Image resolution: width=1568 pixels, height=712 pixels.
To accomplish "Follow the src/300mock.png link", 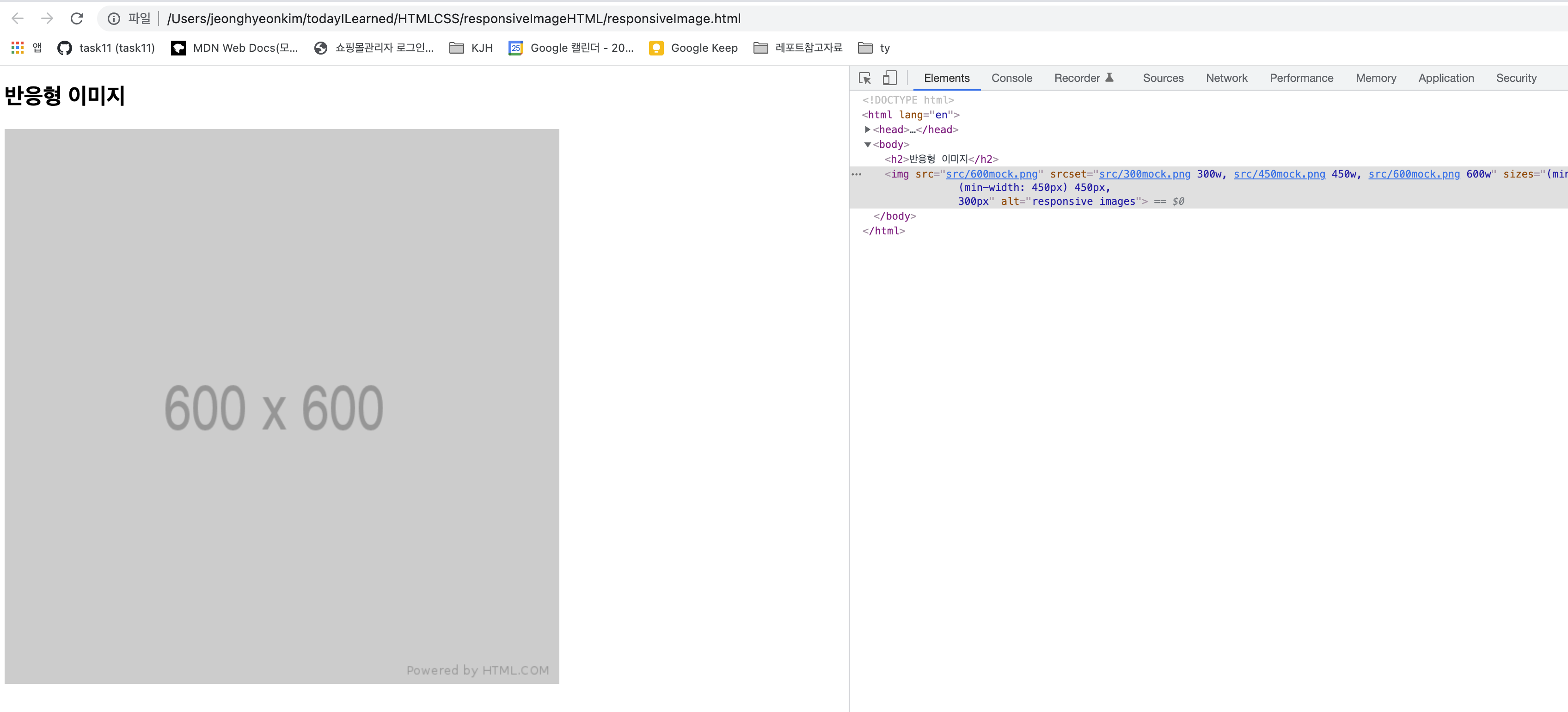I will (x=1144, y=174).
